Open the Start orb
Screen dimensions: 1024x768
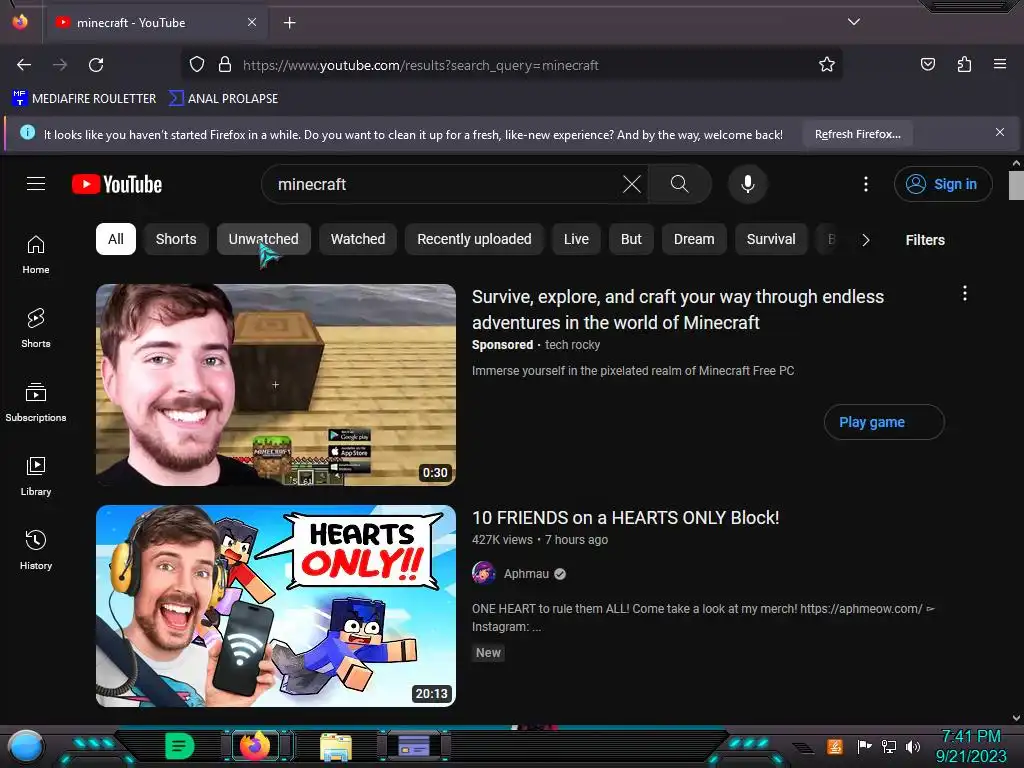tap(26, 746)
